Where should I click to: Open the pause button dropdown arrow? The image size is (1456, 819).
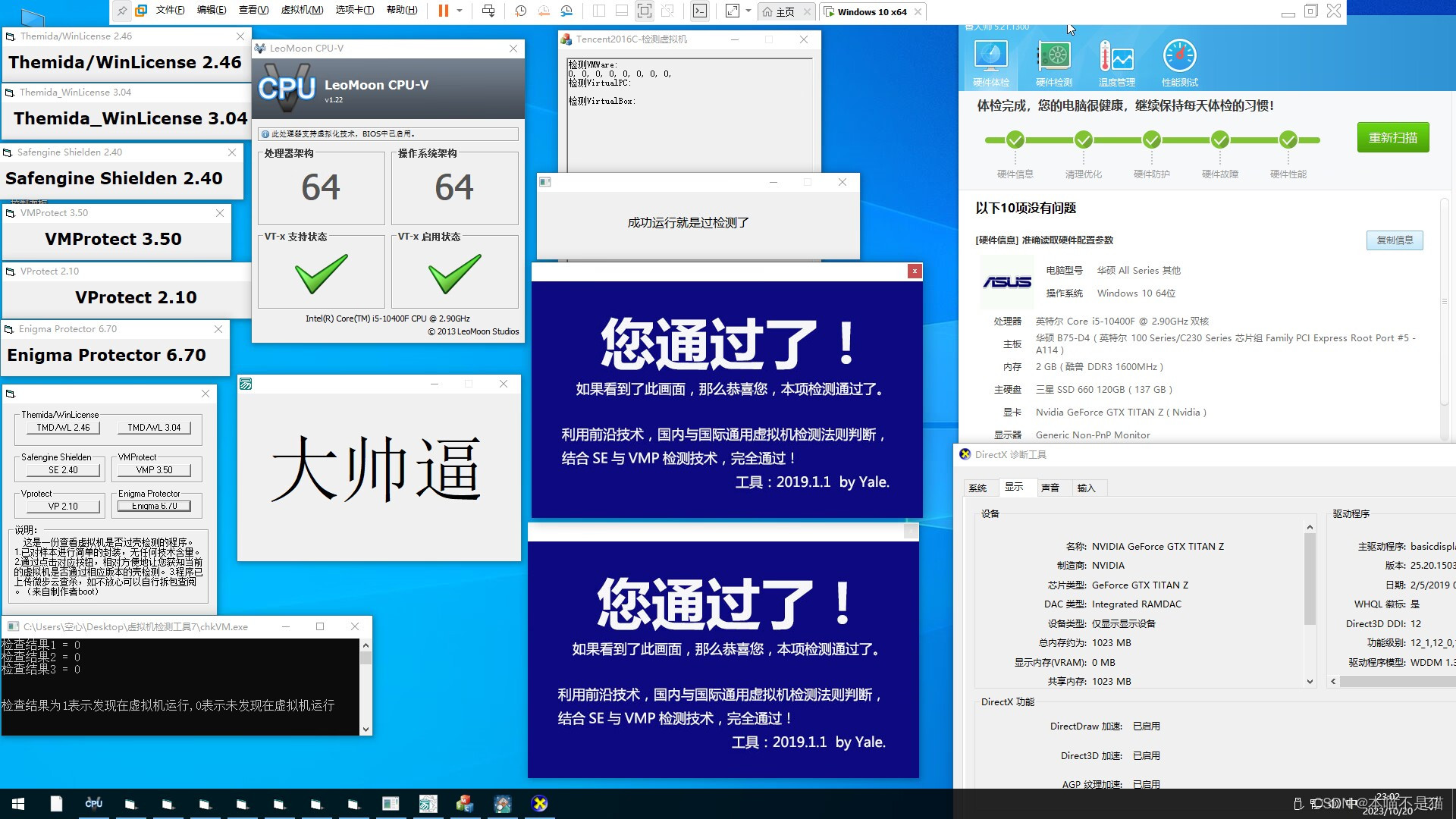tap(460, 11)
